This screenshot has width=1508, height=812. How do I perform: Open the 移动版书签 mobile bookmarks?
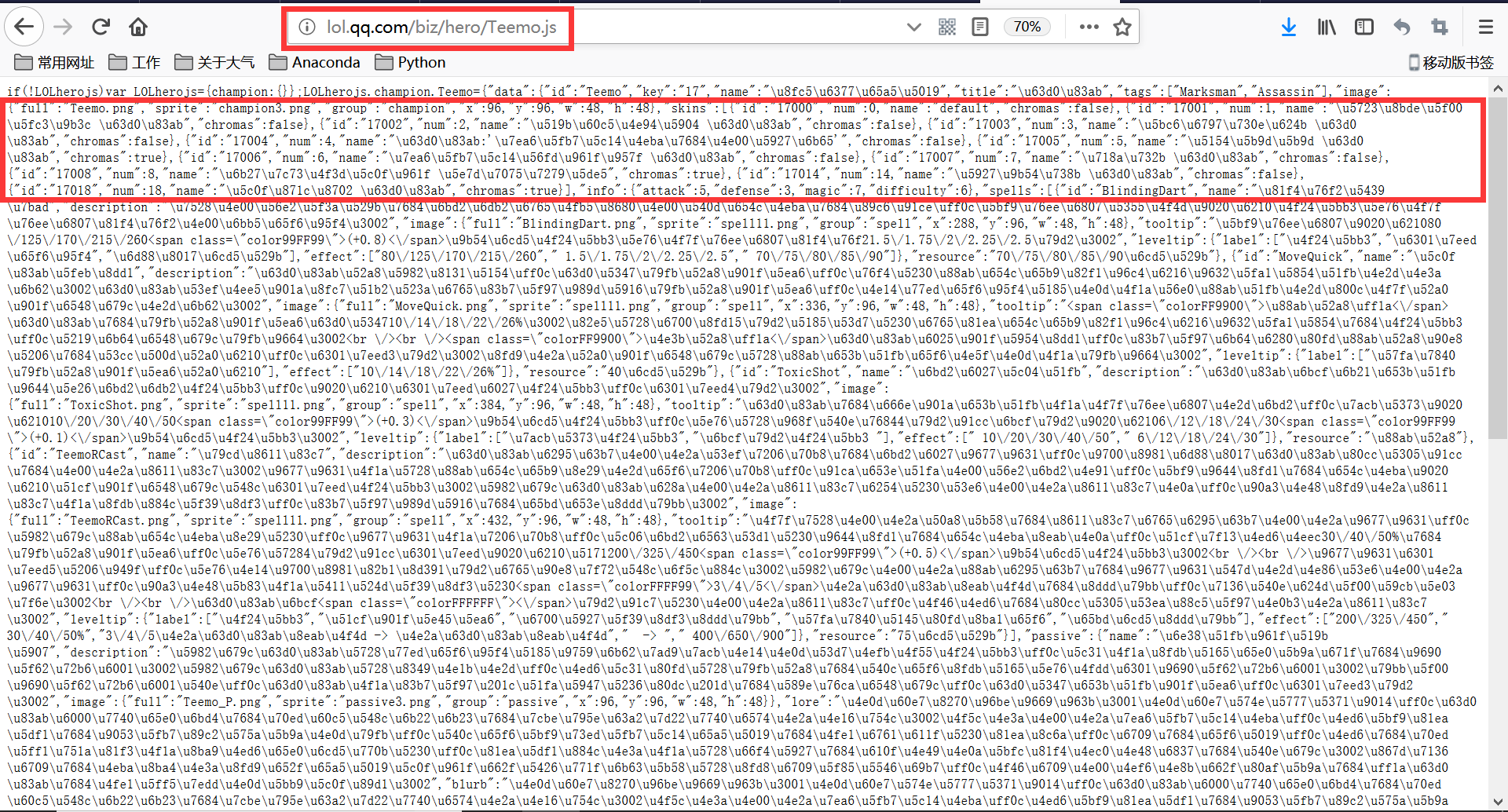(x=1451, y=62)
